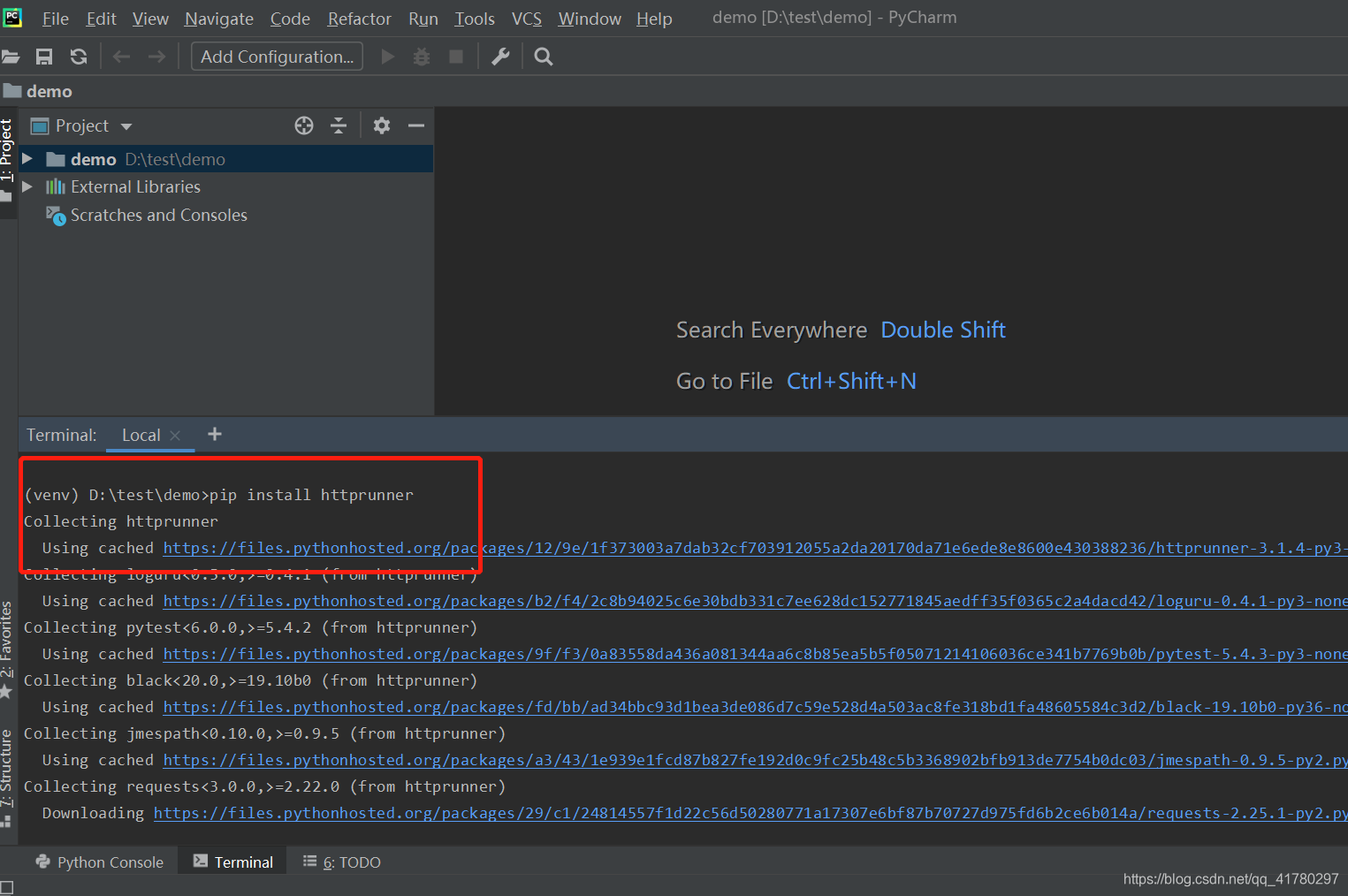Hide the Project panel with minus icon
This screenshot has width=1348, height=896.
pyautogui.click(x=416, y=125)
